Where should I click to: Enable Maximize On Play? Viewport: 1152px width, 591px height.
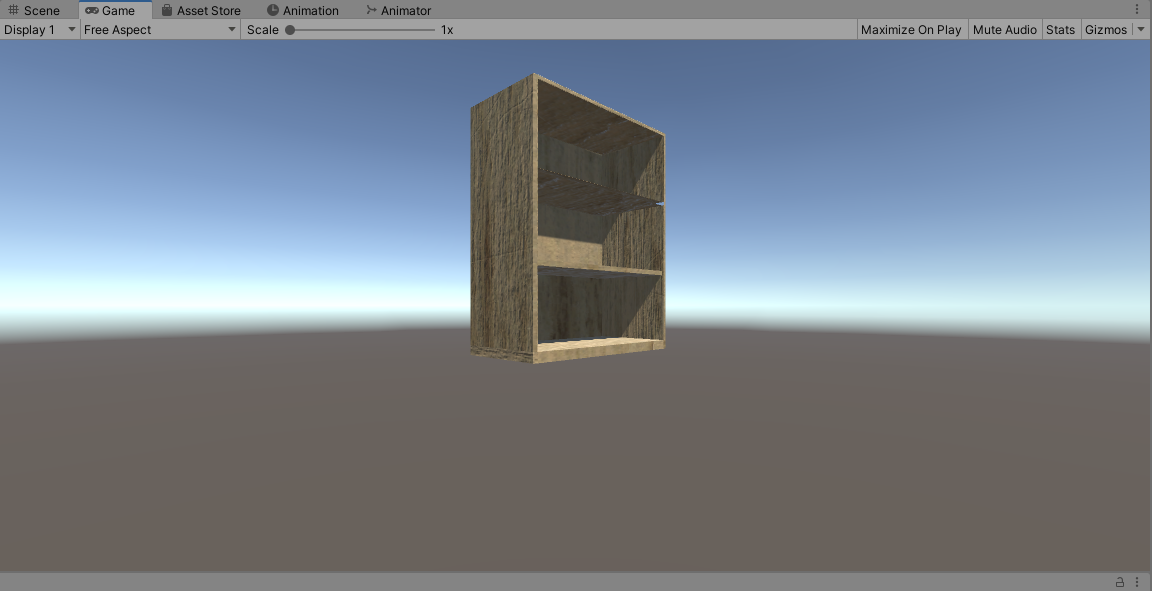911,29
